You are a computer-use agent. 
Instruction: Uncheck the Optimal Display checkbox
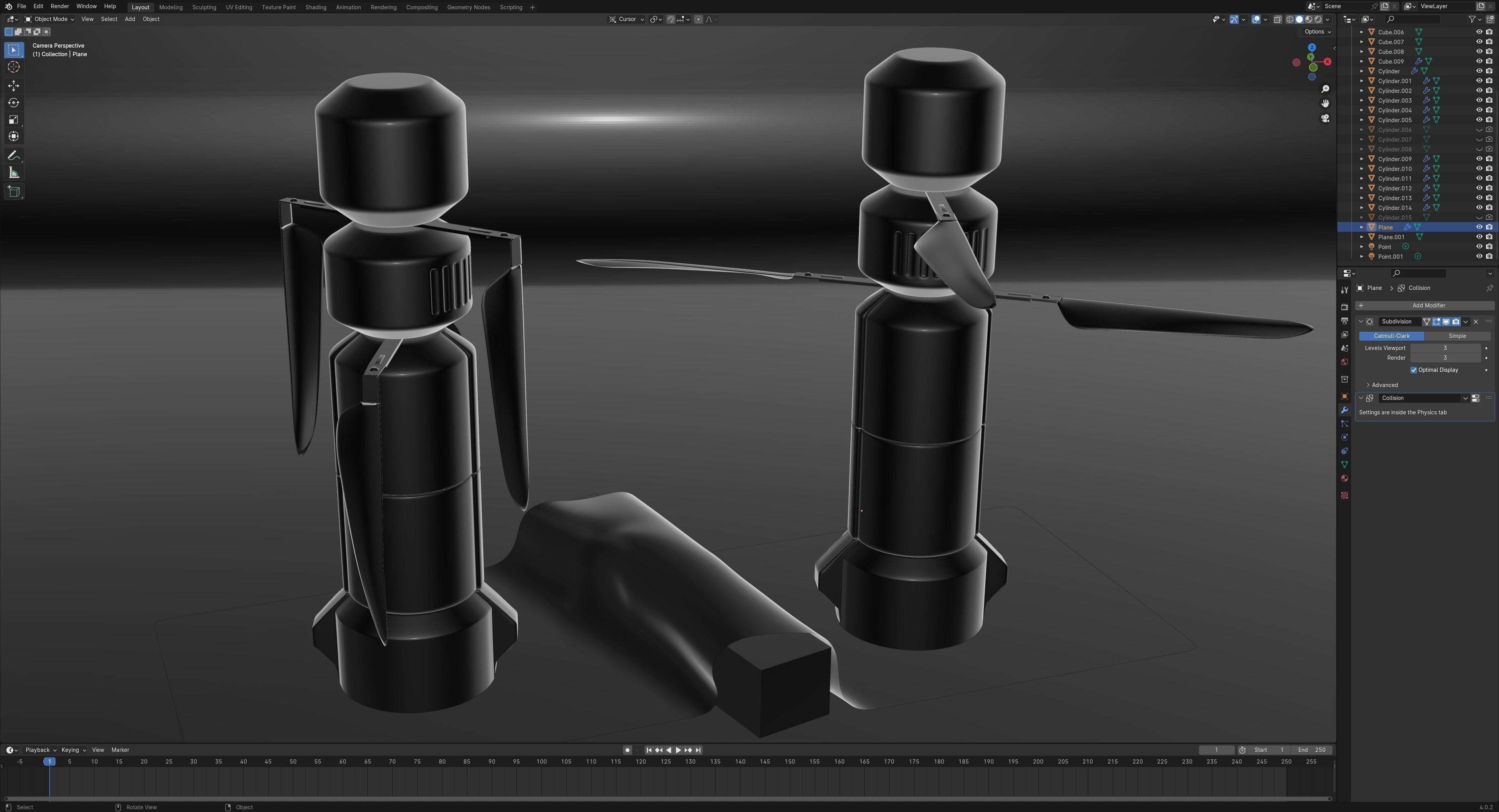[1414, 370]
